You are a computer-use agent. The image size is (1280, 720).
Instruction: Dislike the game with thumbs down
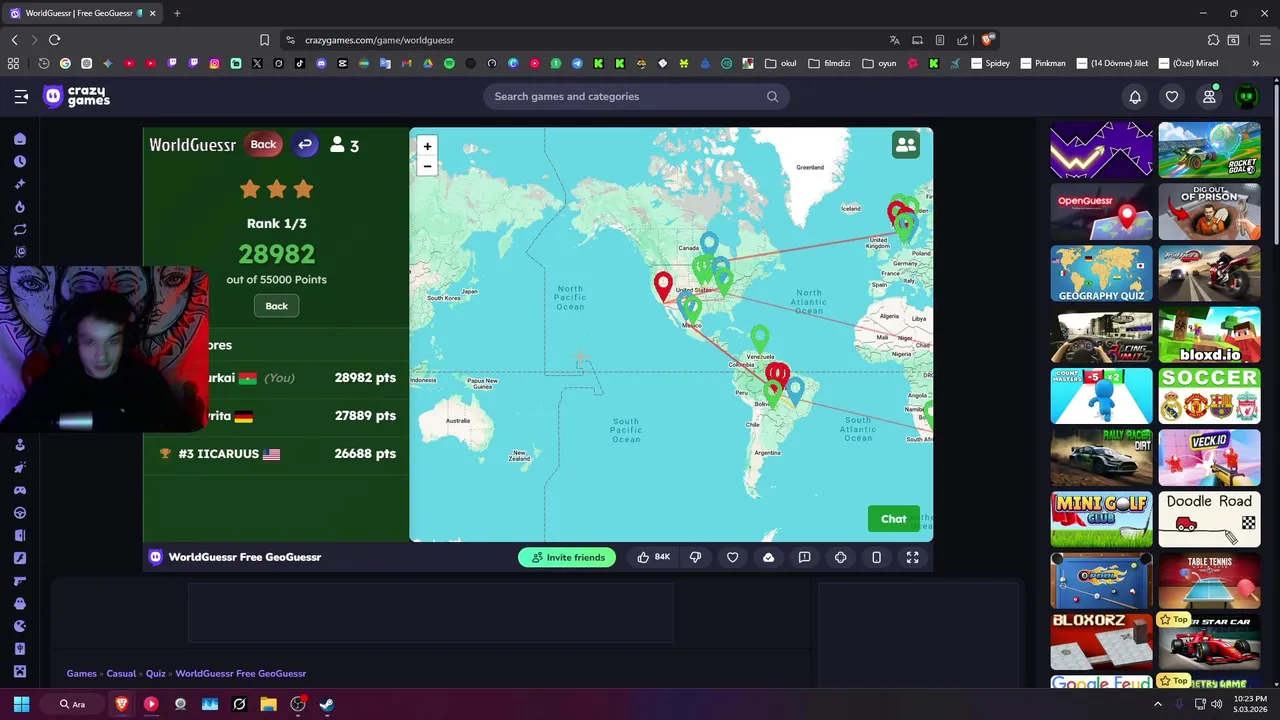click(695, 557)
